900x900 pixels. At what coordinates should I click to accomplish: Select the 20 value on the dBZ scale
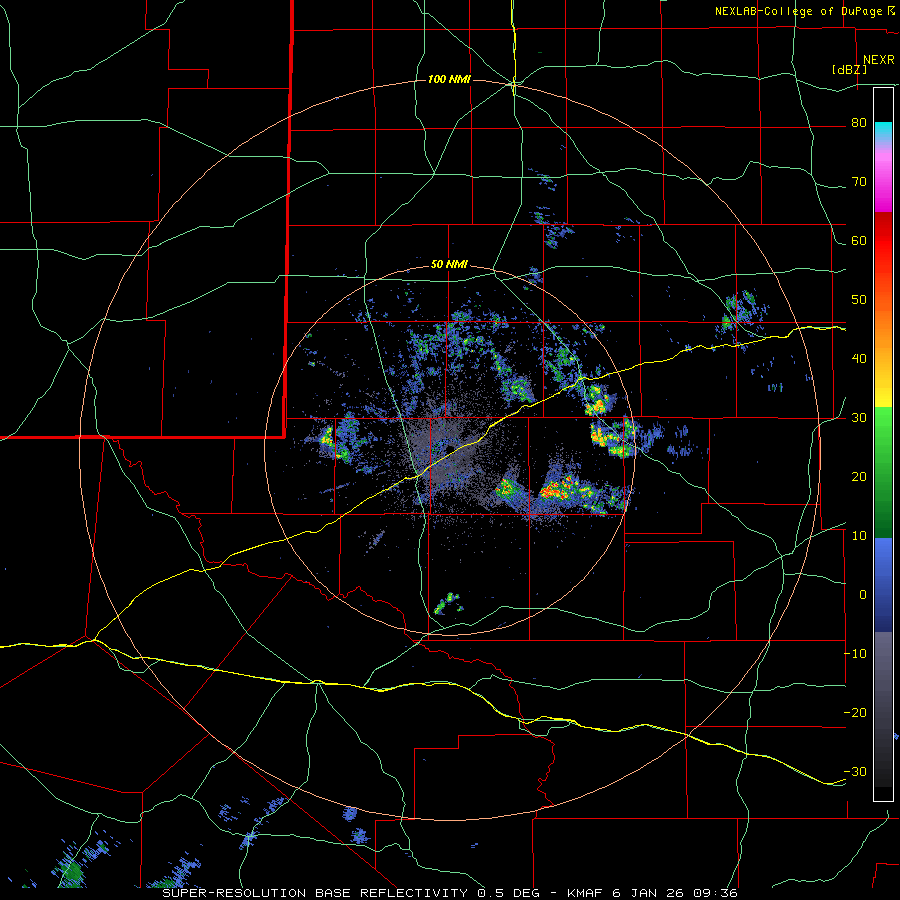pos(859,476)
